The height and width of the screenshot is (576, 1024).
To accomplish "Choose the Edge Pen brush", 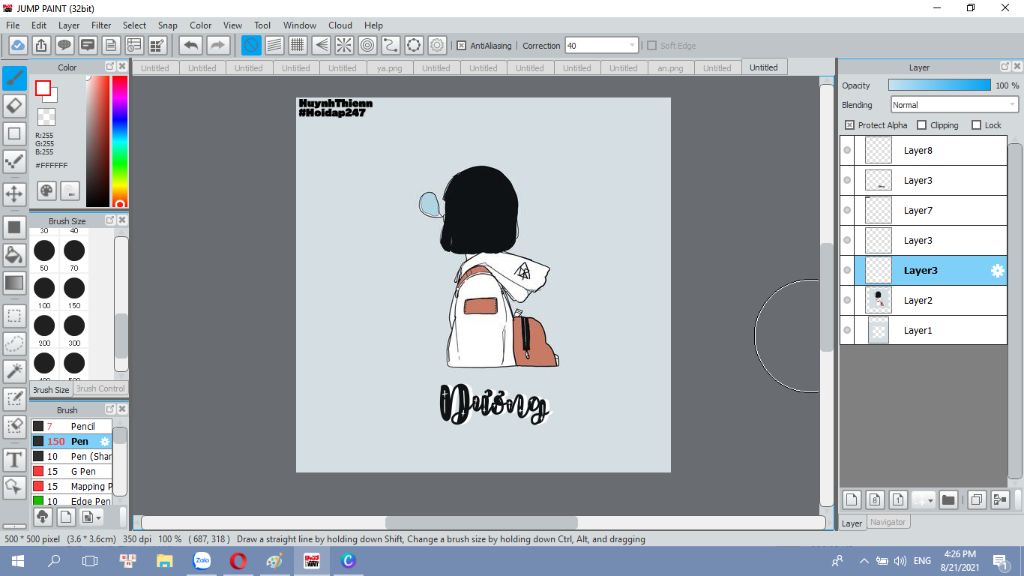I will (x=72, y=501).
